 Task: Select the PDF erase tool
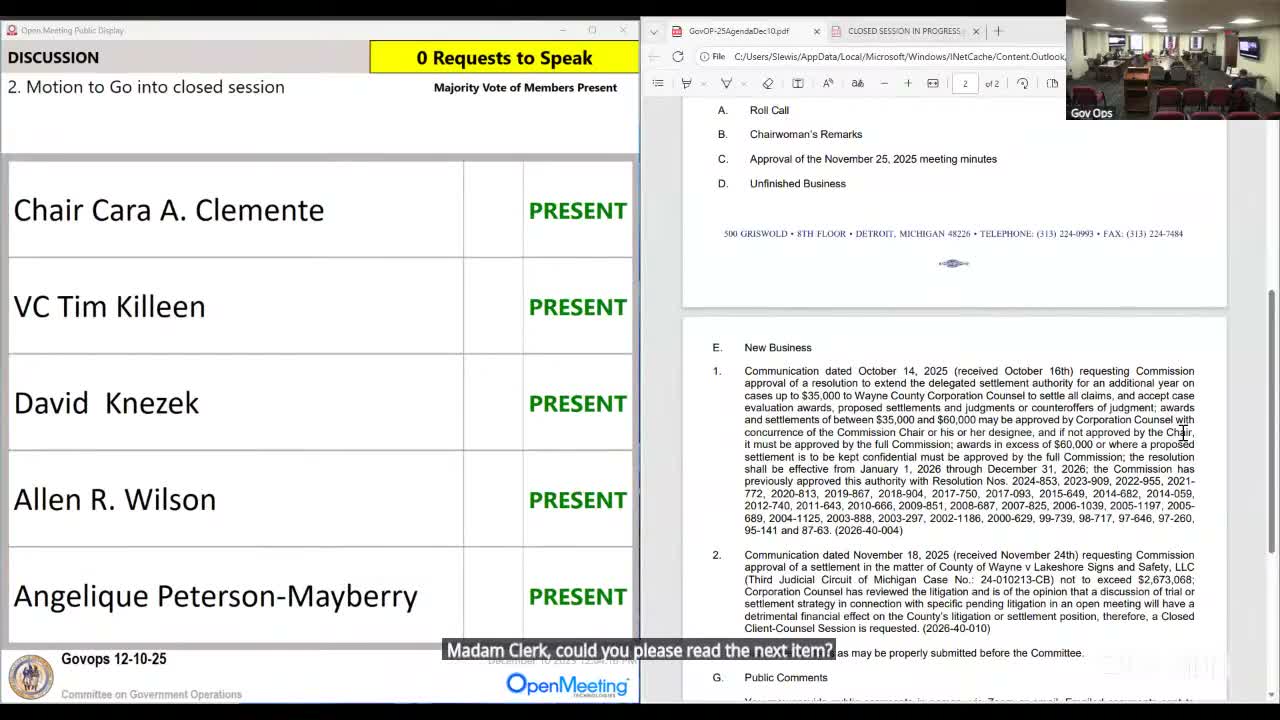tap(768, 83)
